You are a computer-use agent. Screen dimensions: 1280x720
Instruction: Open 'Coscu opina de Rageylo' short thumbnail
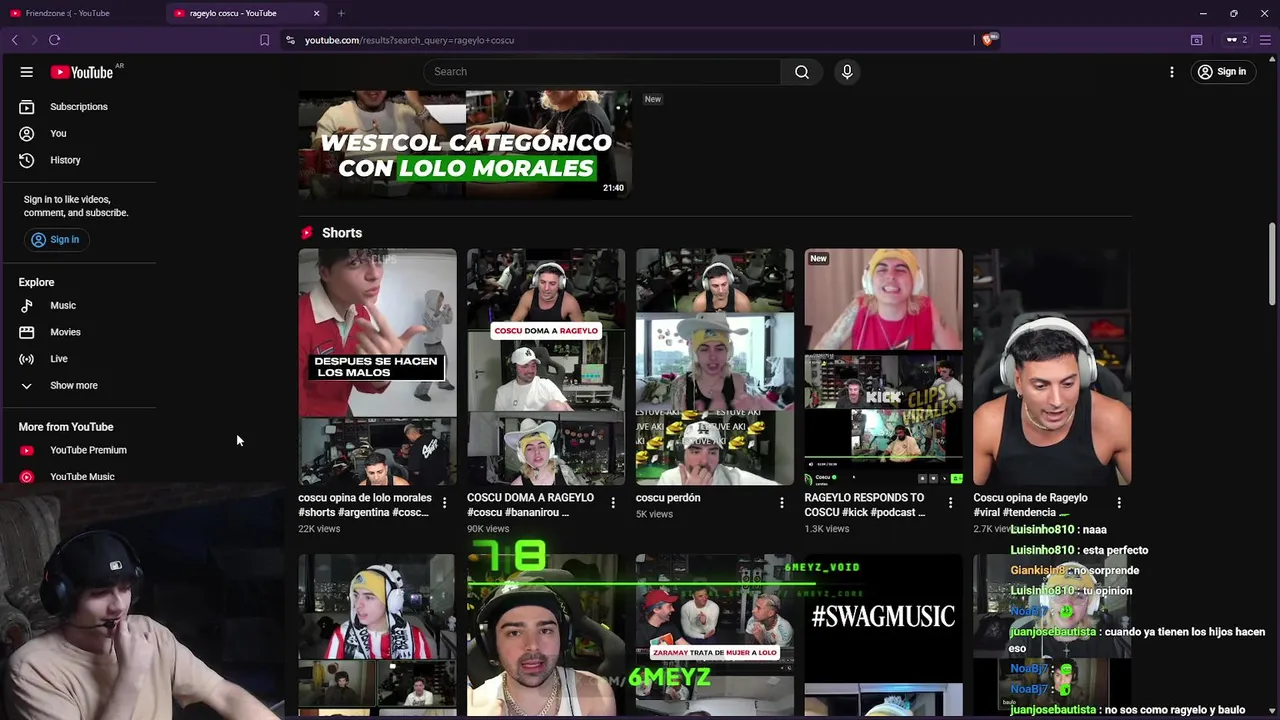(x=1052, y=367)
